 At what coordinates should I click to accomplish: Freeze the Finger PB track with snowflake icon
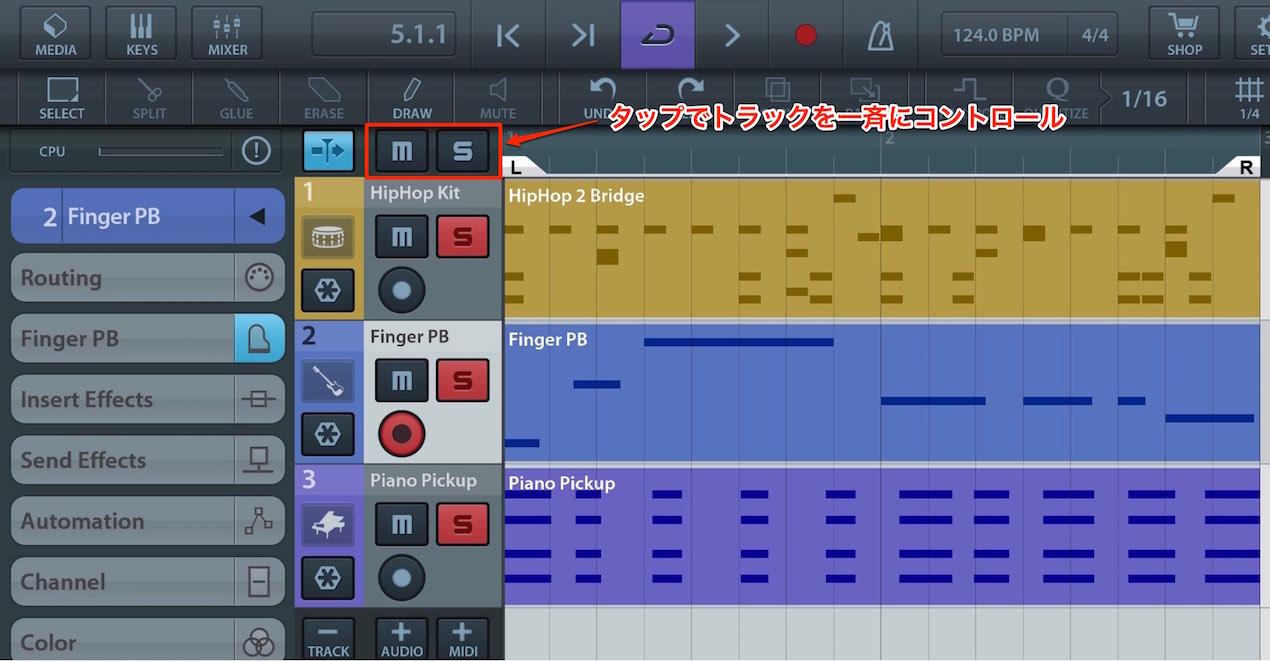pos(328,435)
